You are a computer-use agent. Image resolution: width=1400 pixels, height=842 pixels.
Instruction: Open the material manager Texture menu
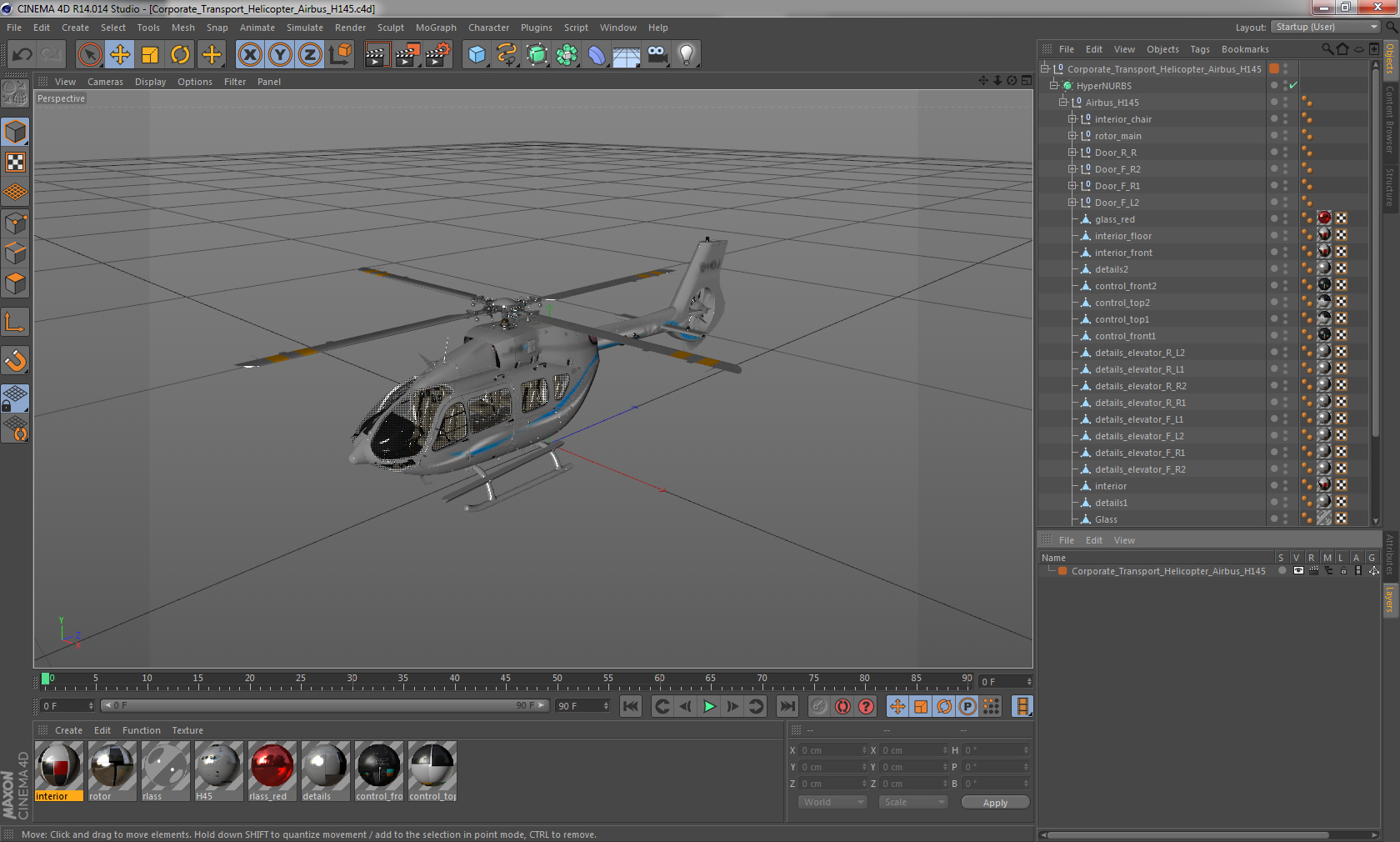187,730
